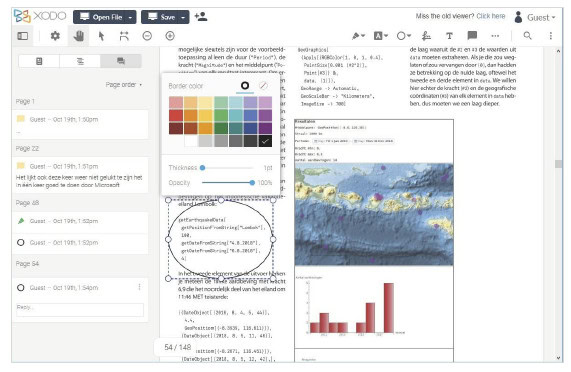
Task: Click the Opacity slider handle
Action: [x=252, y=183]
